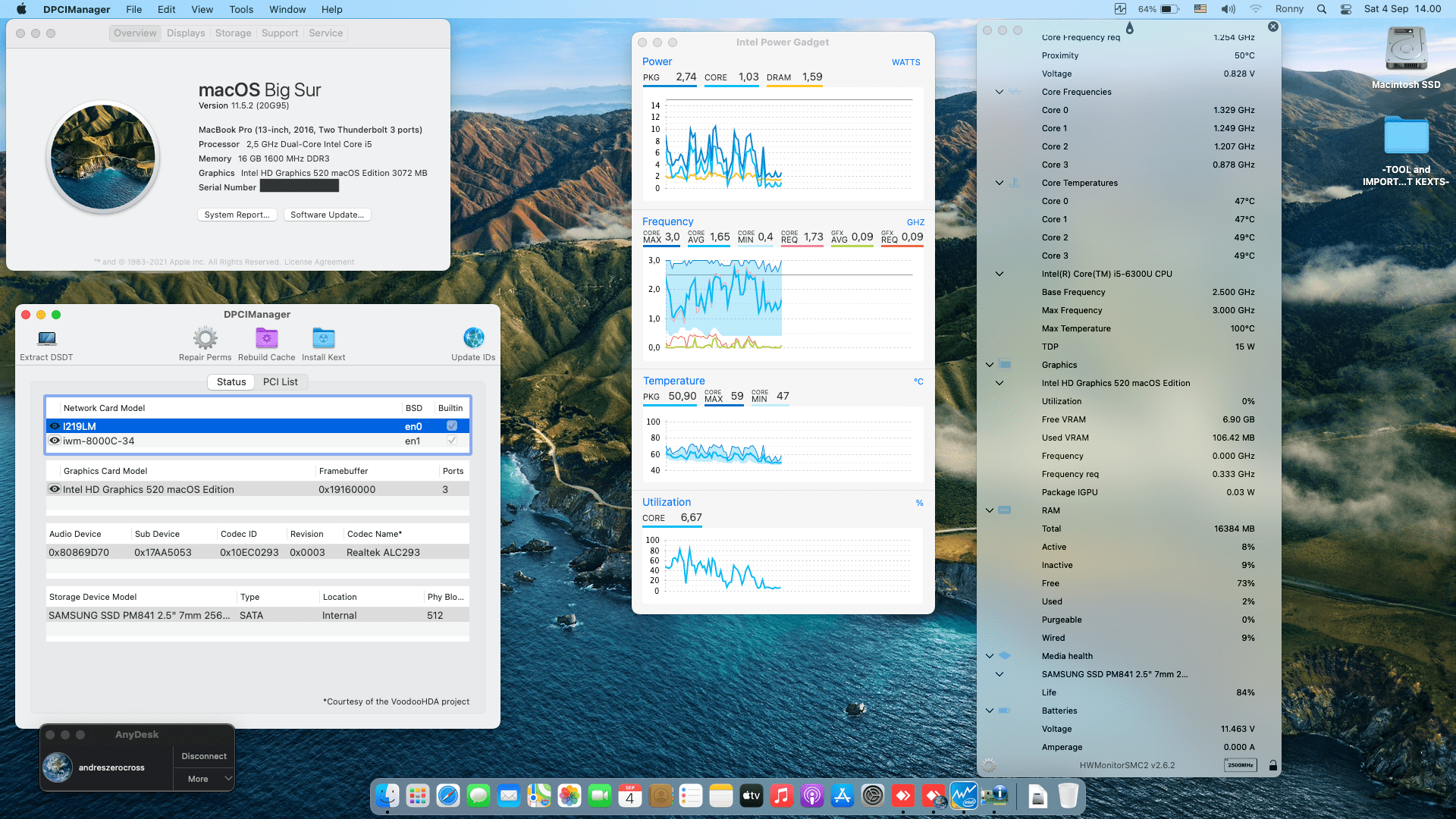
Task: Toggle the Builtin checkbox for en1
Action: pyautogui.click(x=452, y=441)
